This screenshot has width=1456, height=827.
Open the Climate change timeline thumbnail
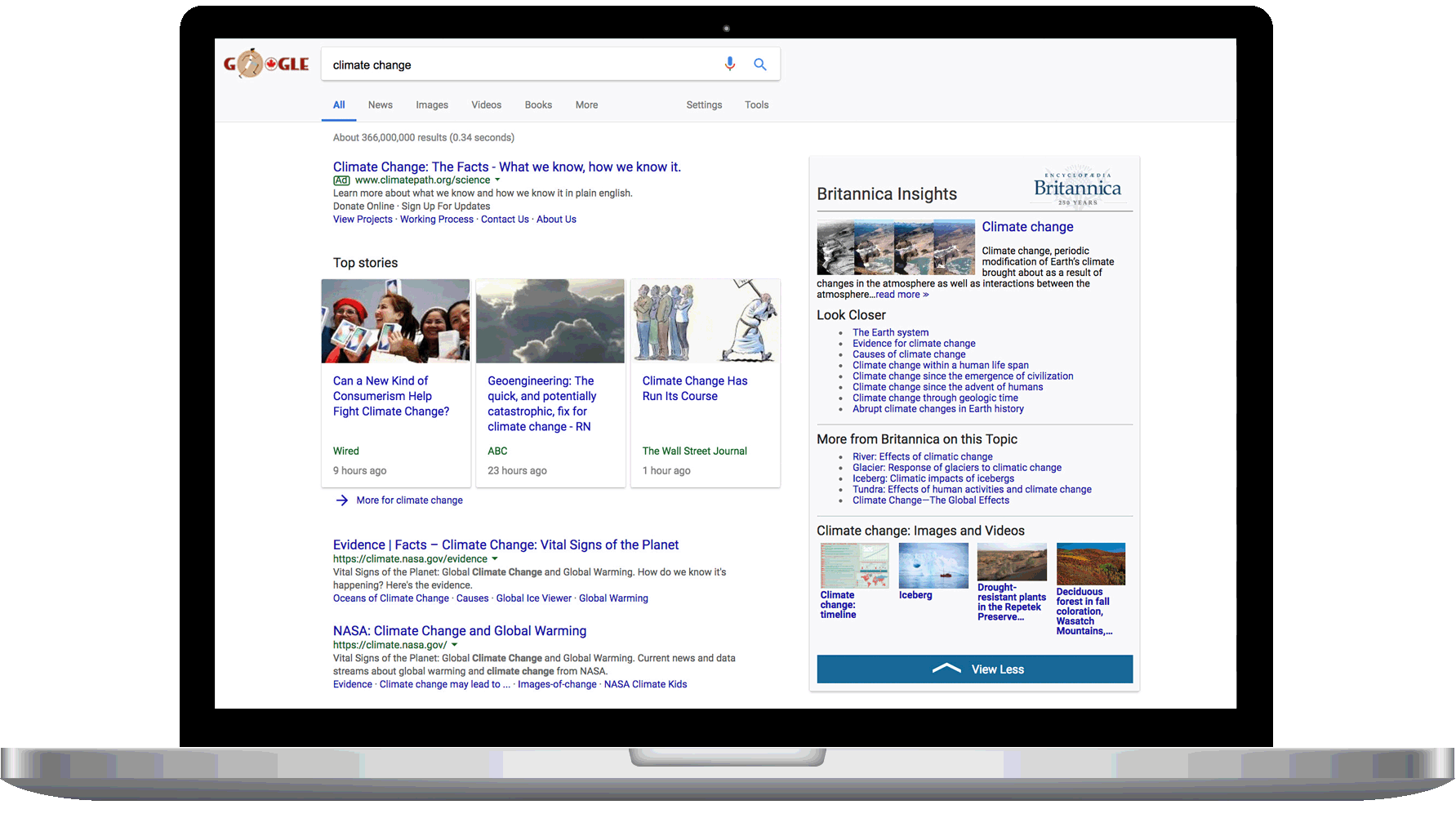pos(854,566)
